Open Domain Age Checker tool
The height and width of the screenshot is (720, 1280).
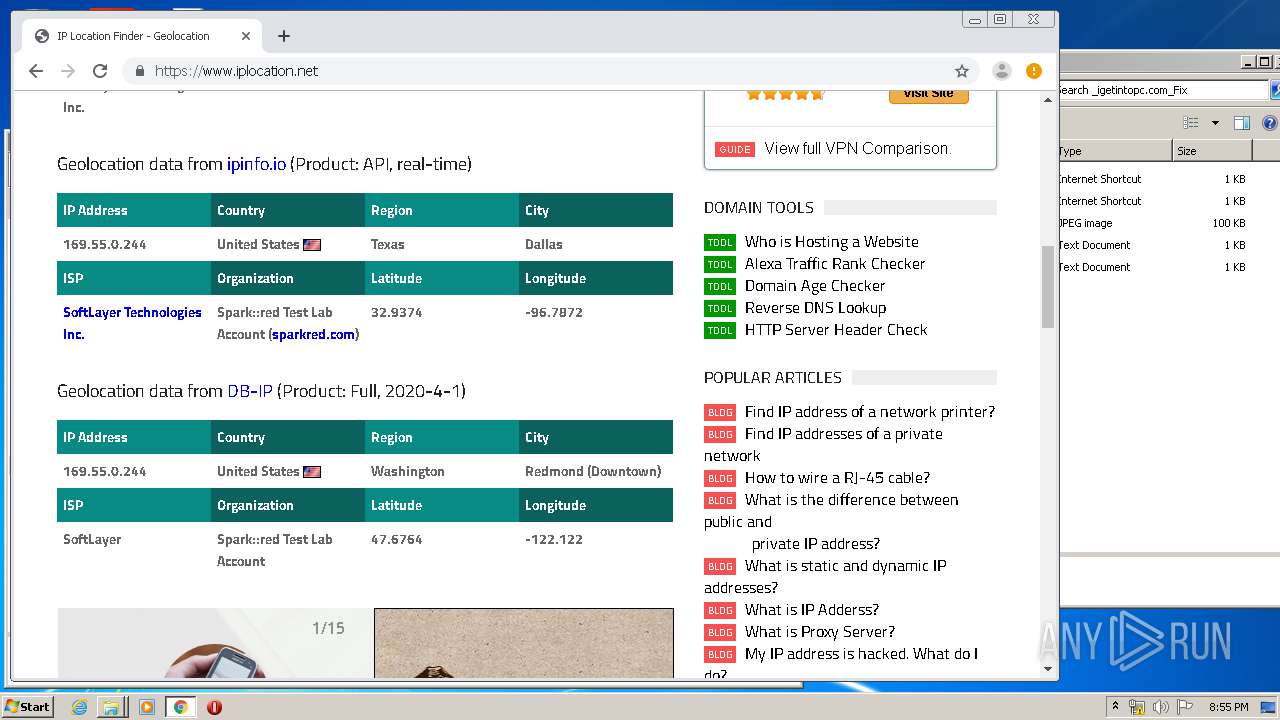pyautogui.click(x=815, y=286)
